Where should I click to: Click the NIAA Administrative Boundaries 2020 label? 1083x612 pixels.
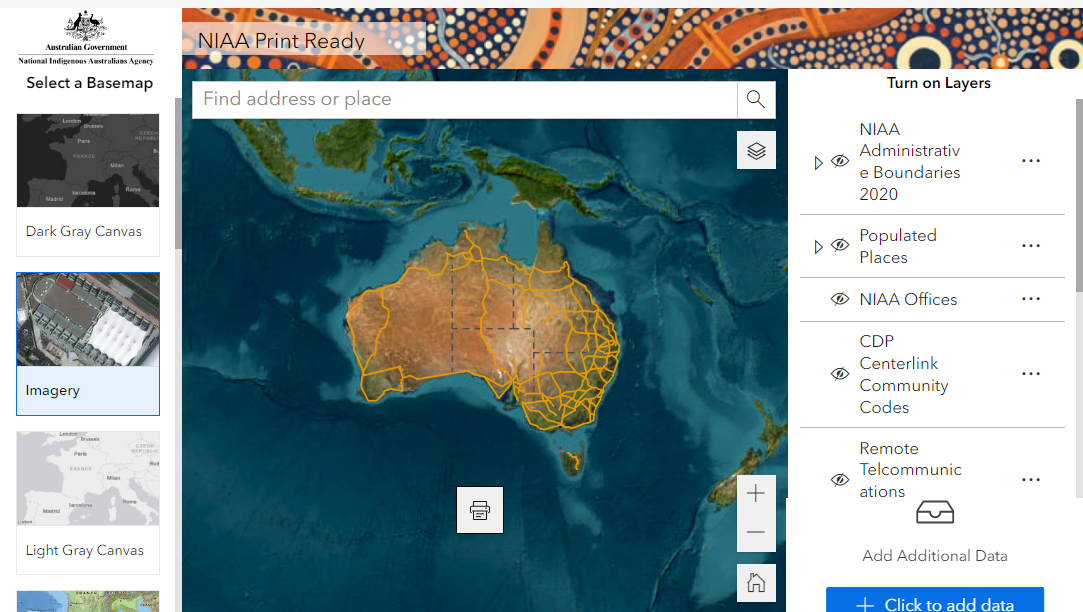point(910,162)
